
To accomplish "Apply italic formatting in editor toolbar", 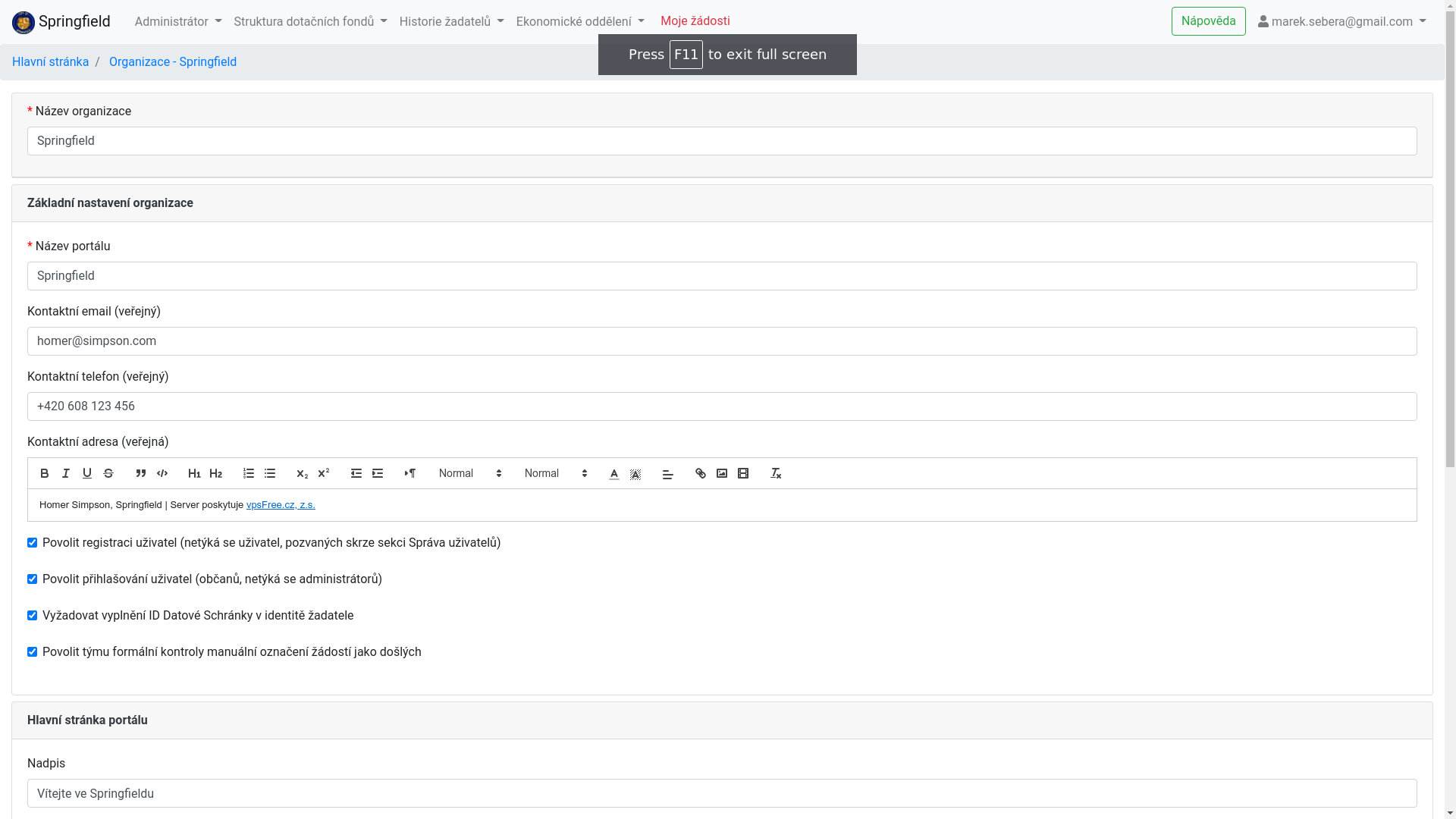I will tap(66, 473).
